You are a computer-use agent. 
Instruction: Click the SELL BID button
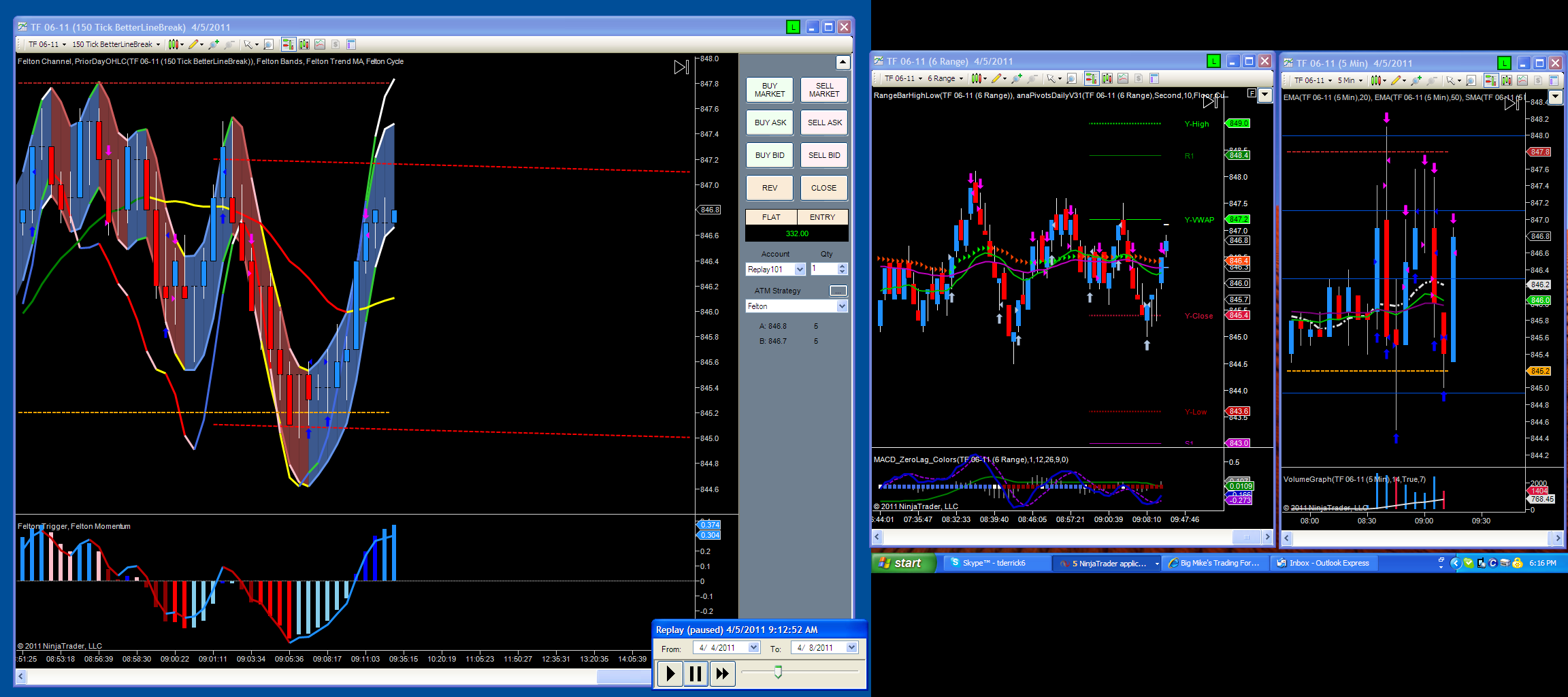click(x=824, y=155)
